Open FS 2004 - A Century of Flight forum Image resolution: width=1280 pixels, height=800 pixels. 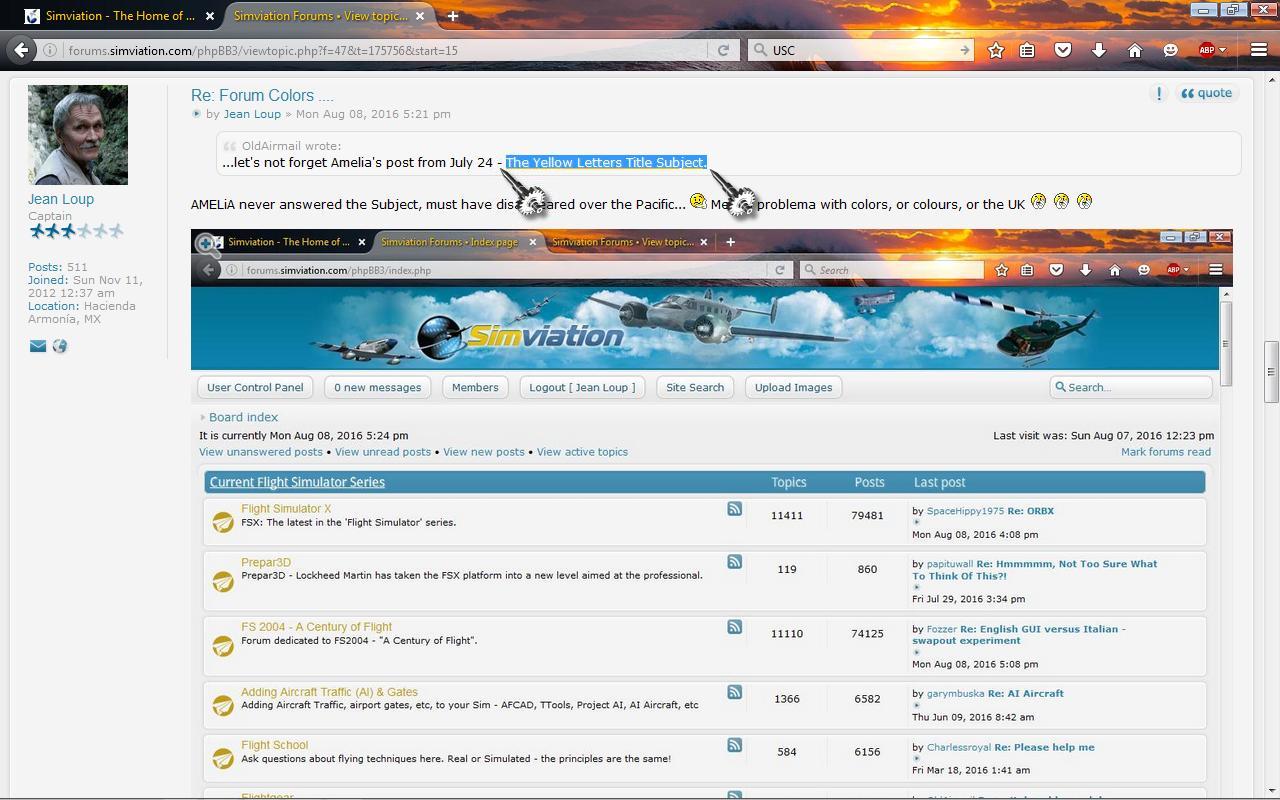click(316, 627)
